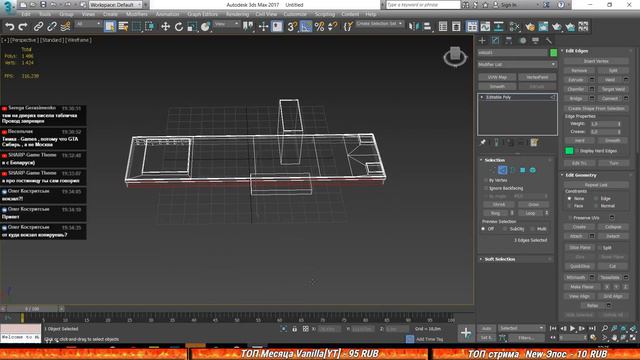Image resolution: width=640 pixels, height=360 pixels.
Task: Collapse the Selection rollout
Action: pos(494,160)
